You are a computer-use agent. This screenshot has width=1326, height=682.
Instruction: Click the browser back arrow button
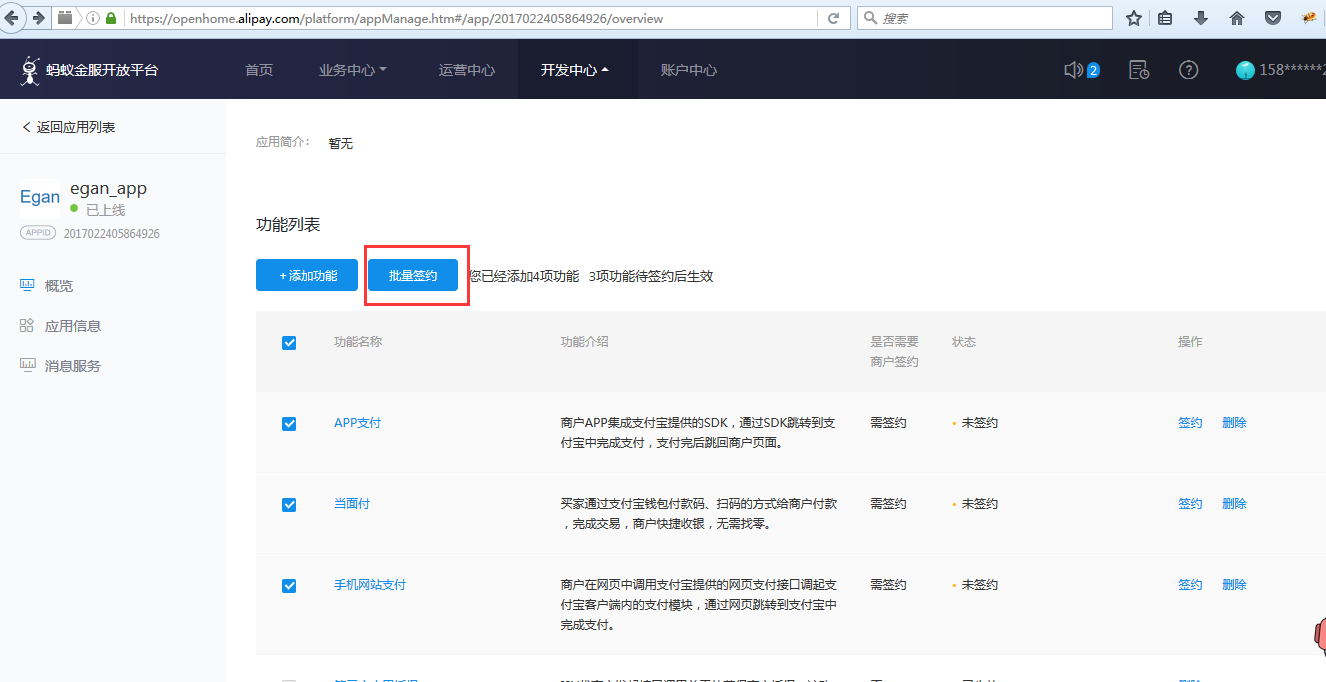[10, 18]
